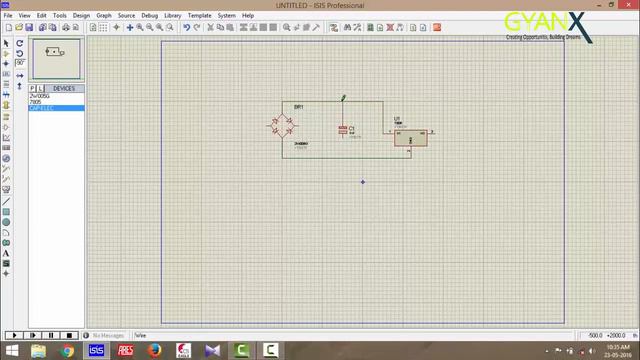Select the 2D Graphics Circle tool

pyautogui.click(x=6, y=222)
